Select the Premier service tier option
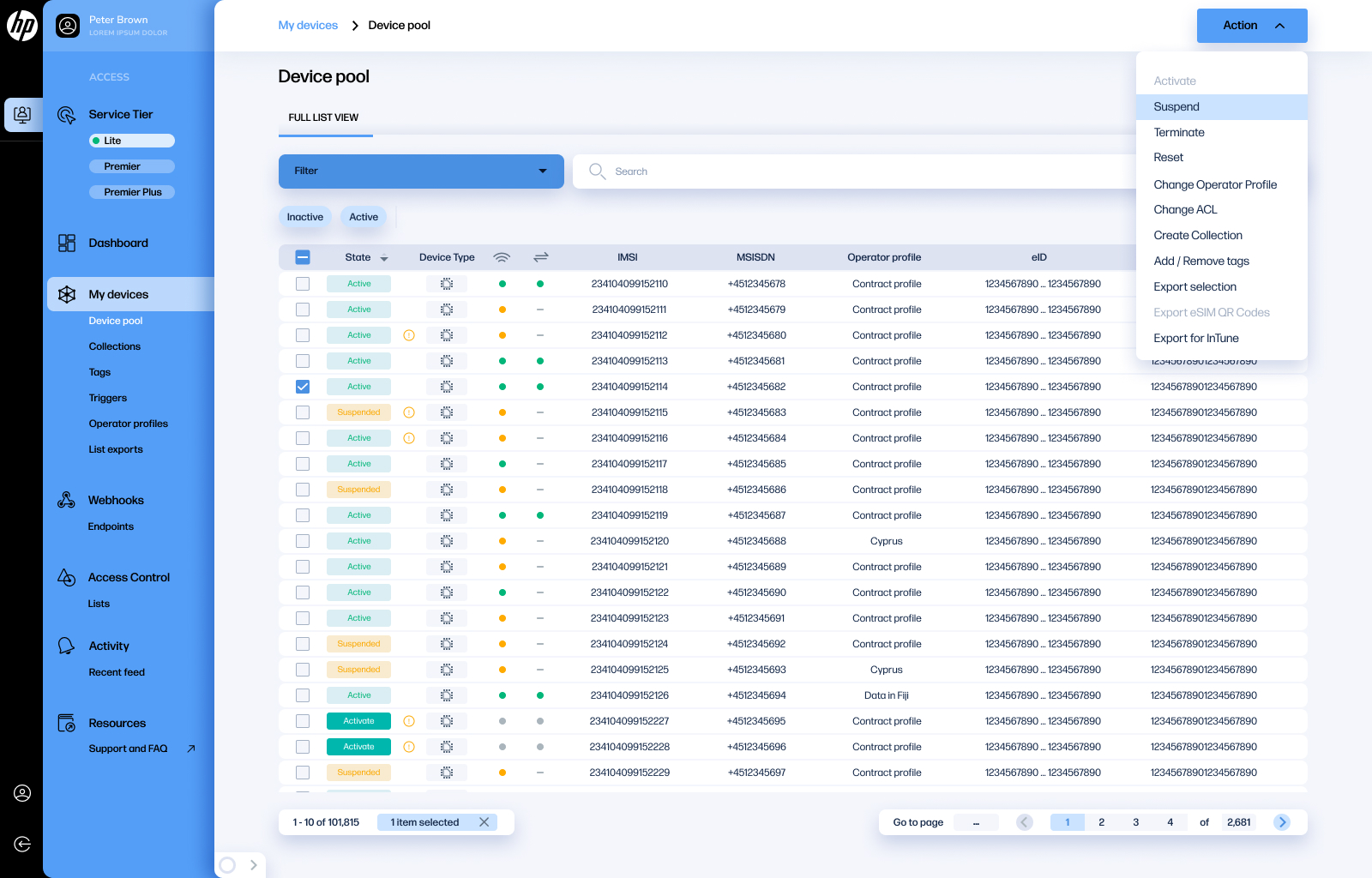 pyautogui.click(x=132, y=166)
